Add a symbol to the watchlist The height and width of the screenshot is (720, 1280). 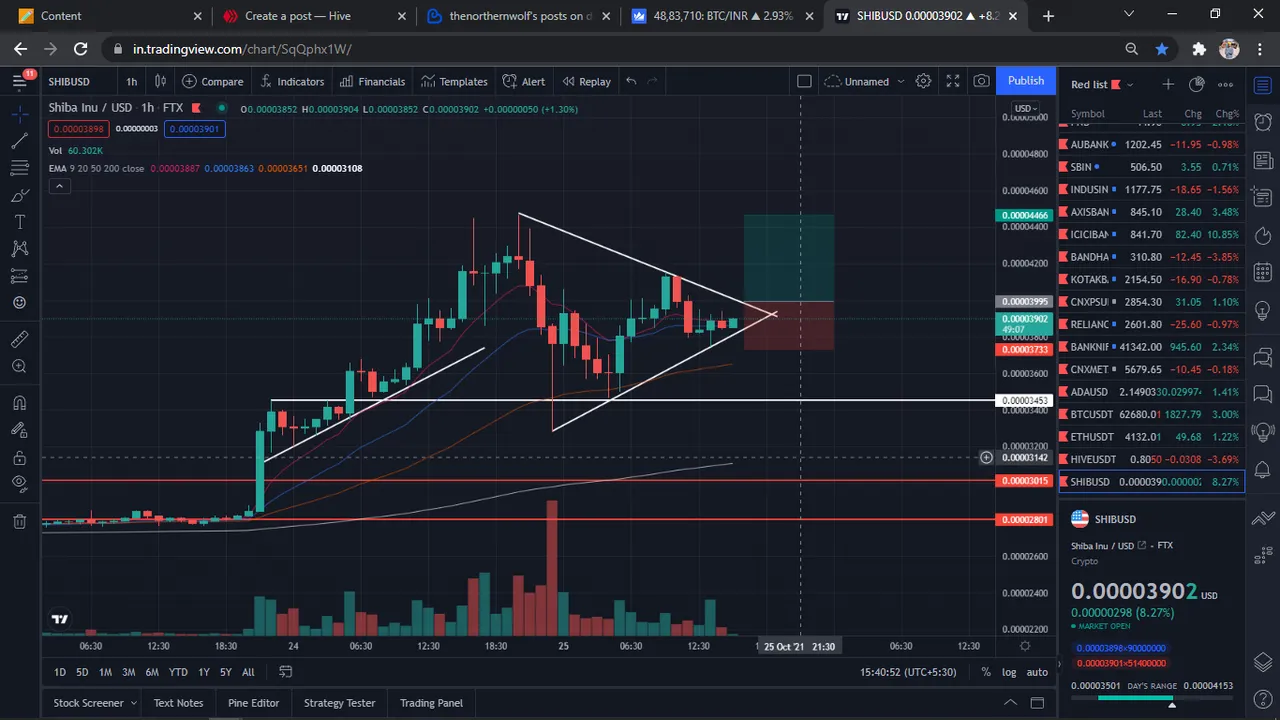[1168, 84]
